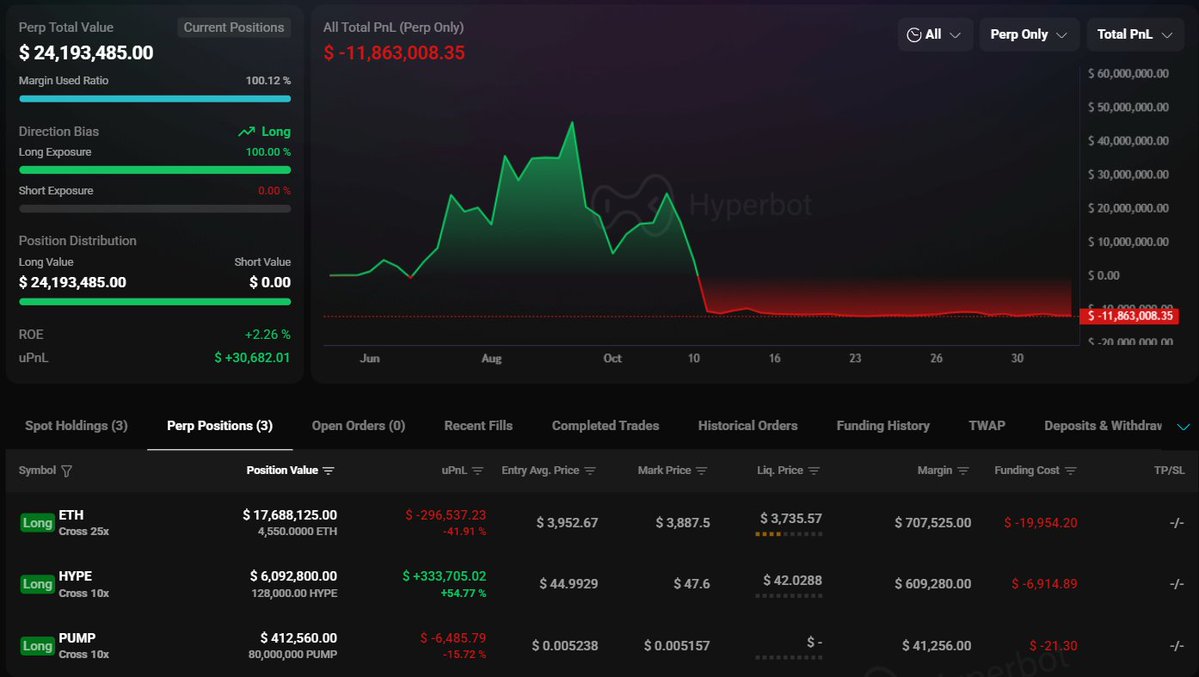Click the HYPE symbol name

(75, 576)
